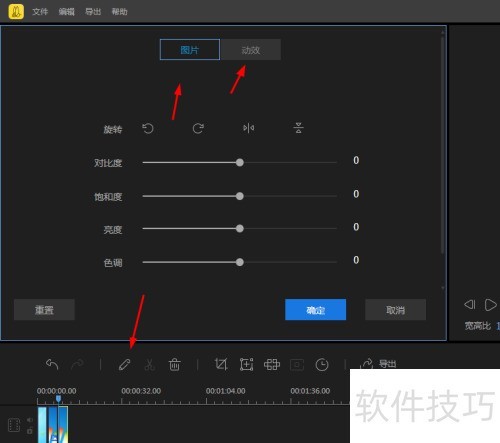The image size is (500, 443).
Task: Rotate image counterclockwise
Action: click(148, 128)
